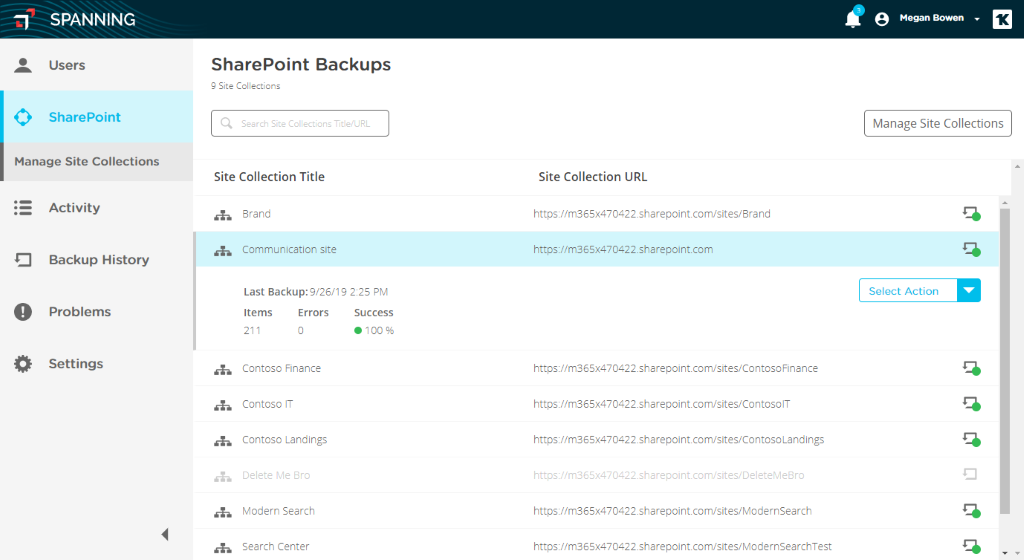Click the Brand site URL
This screenshot has width=1024, height=560.
[x=652, y=213]
